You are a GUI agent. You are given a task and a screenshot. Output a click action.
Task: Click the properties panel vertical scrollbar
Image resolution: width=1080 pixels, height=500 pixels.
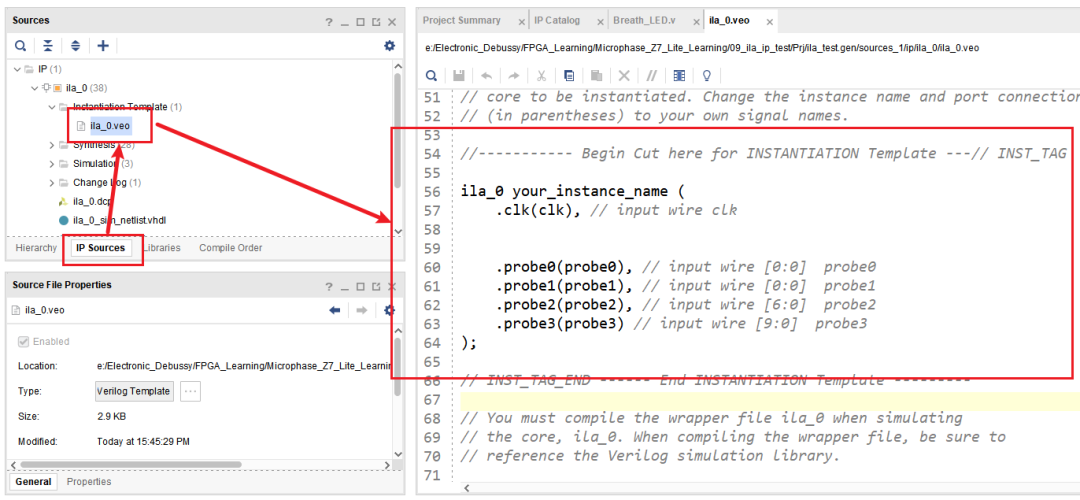pyautogui.click(x=397, y=365)
